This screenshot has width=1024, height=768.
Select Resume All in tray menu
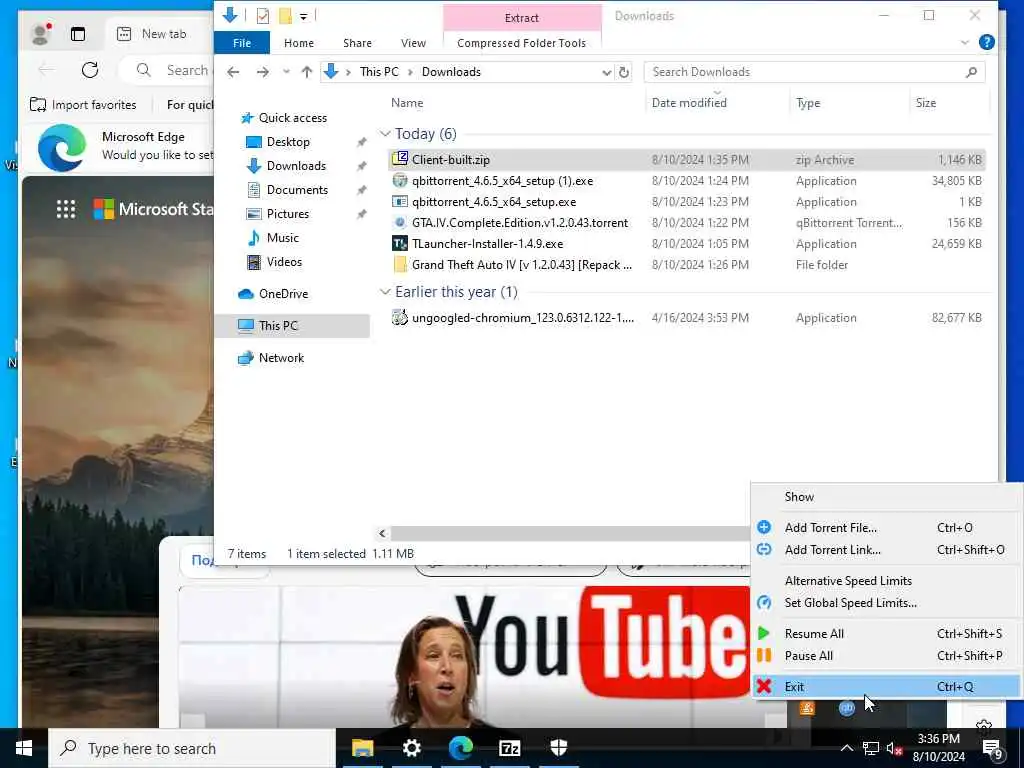[886, 633]
